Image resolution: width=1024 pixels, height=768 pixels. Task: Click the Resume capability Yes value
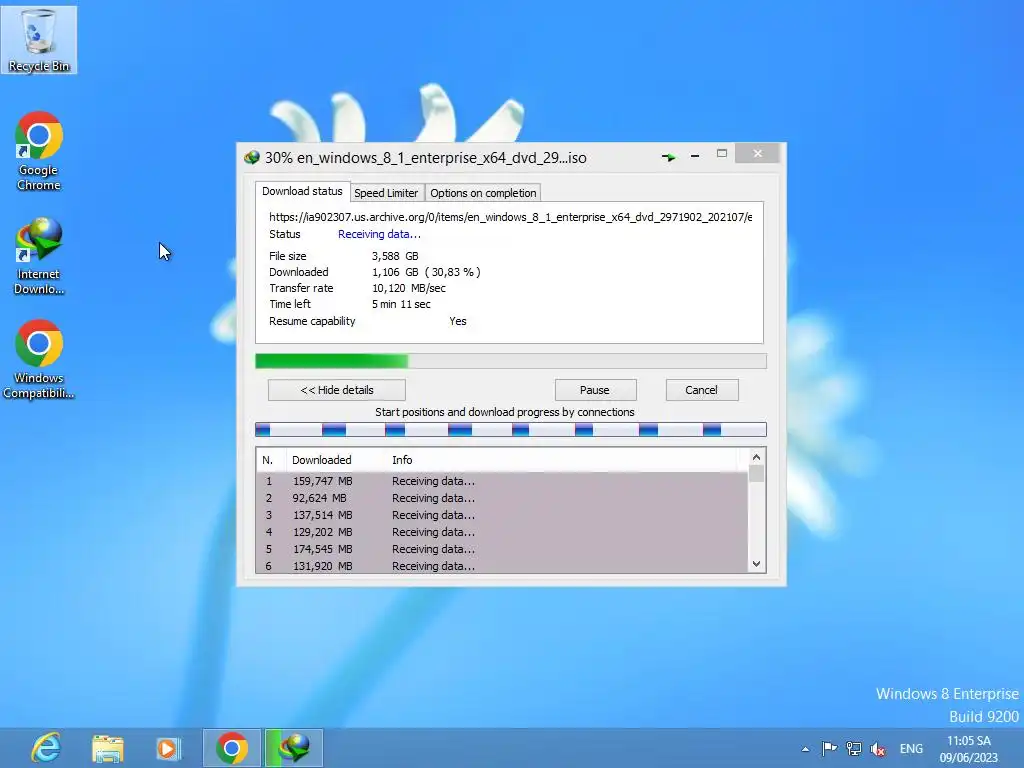458,321
